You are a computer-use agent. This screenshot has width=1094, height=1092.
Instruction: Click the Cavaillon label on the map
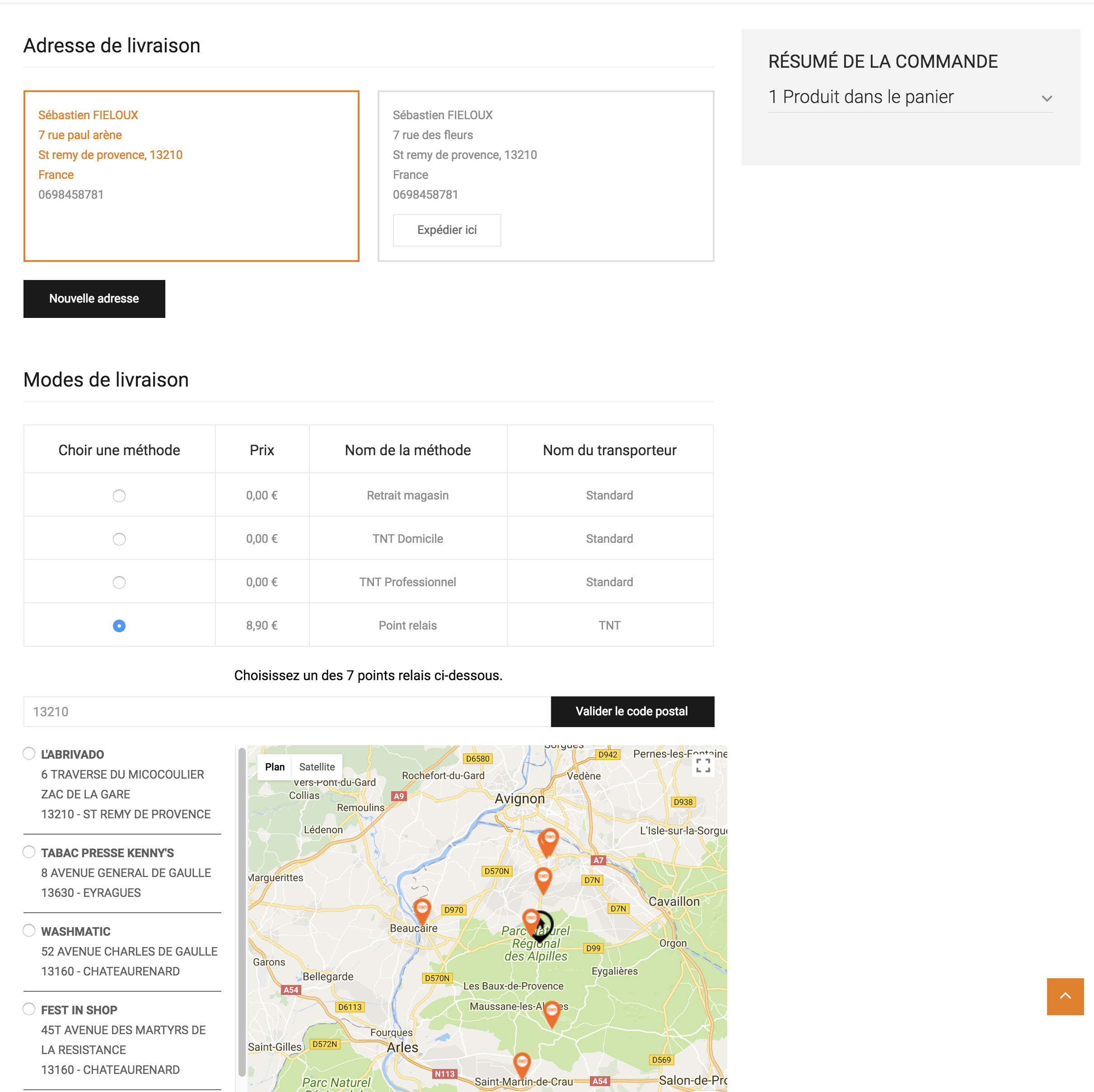coord(674,901)
